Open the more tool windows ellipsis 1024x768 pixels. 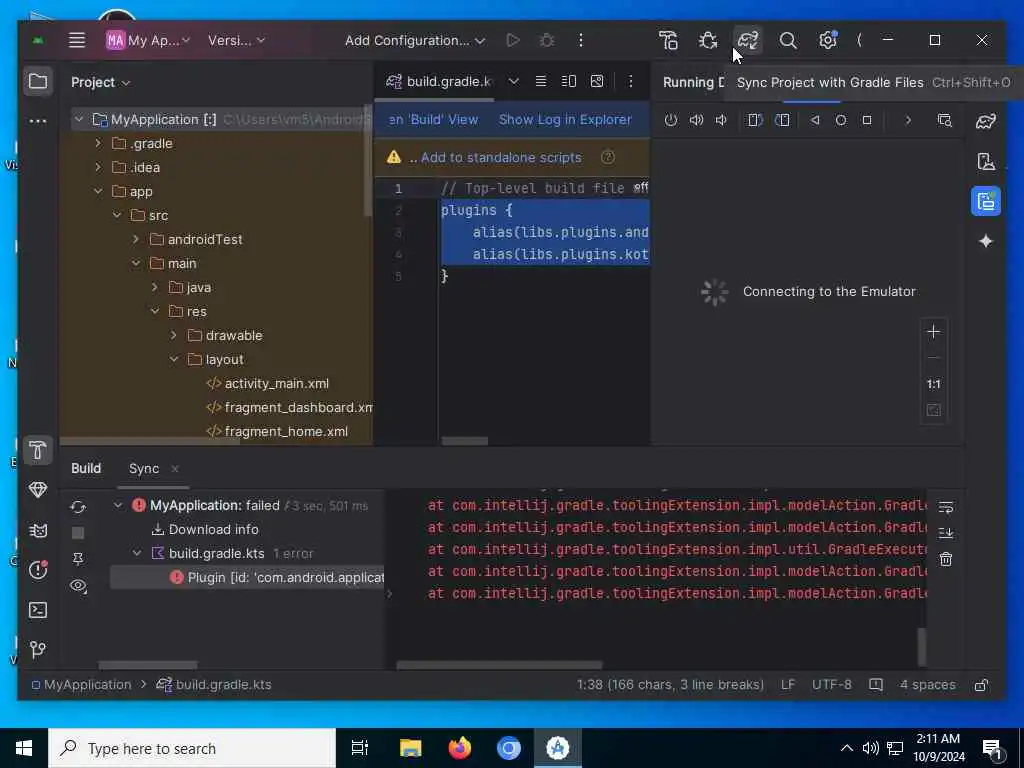coord(38,121)
